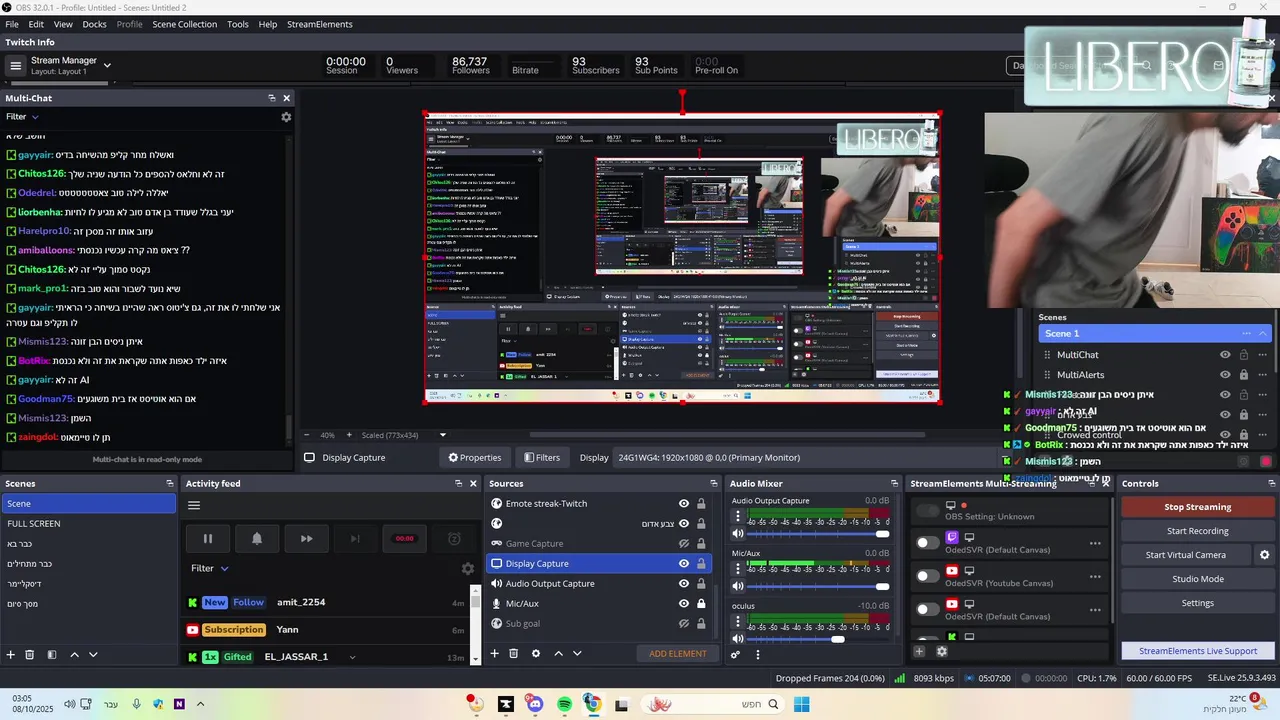Show the Game Capture source
Image resolution: width=1280 pixels, height=720 pixels.
684,543
